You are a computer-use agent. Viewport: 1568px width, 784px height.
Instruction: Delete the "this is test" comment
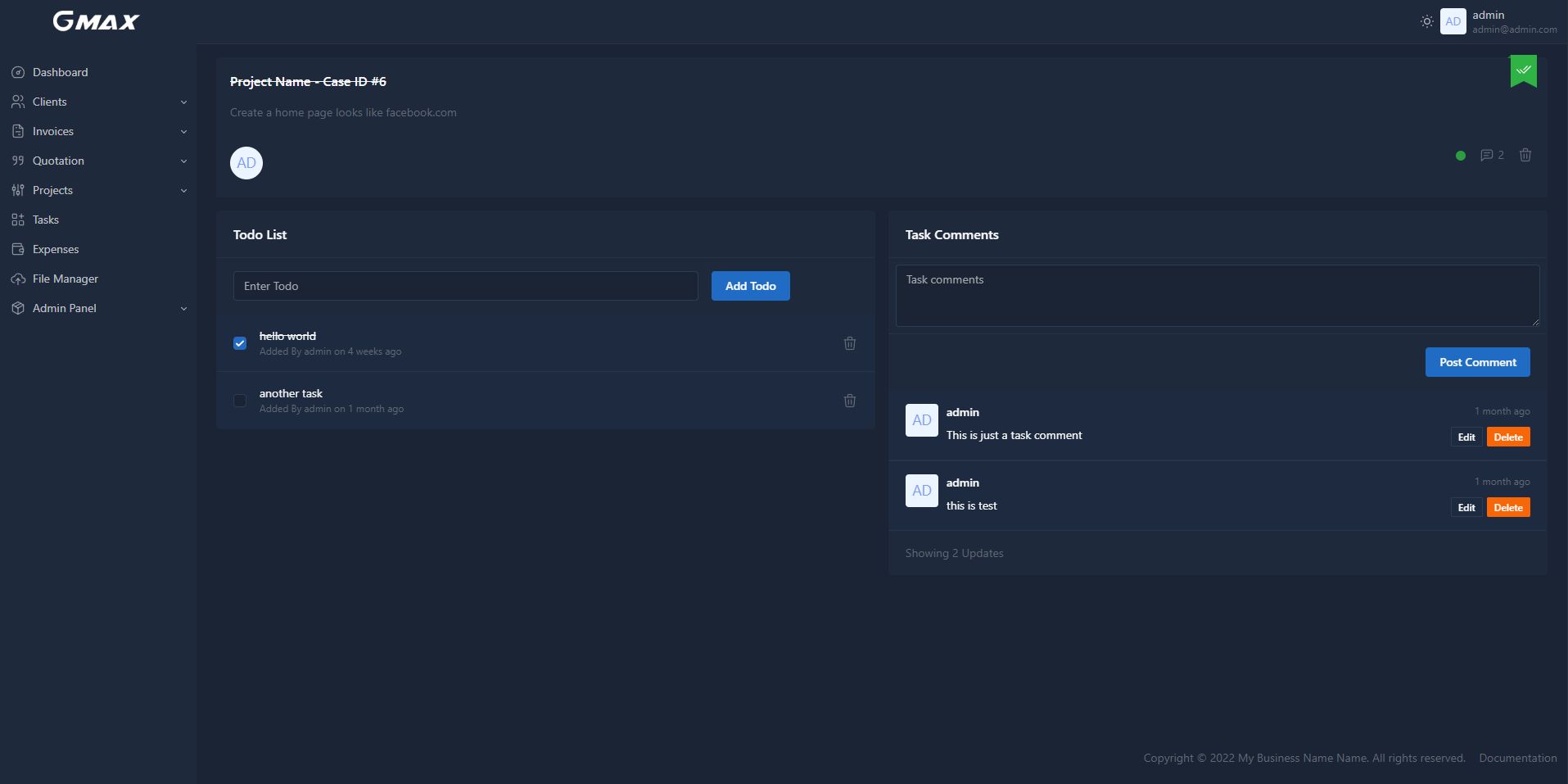(x=1508, y=507)
